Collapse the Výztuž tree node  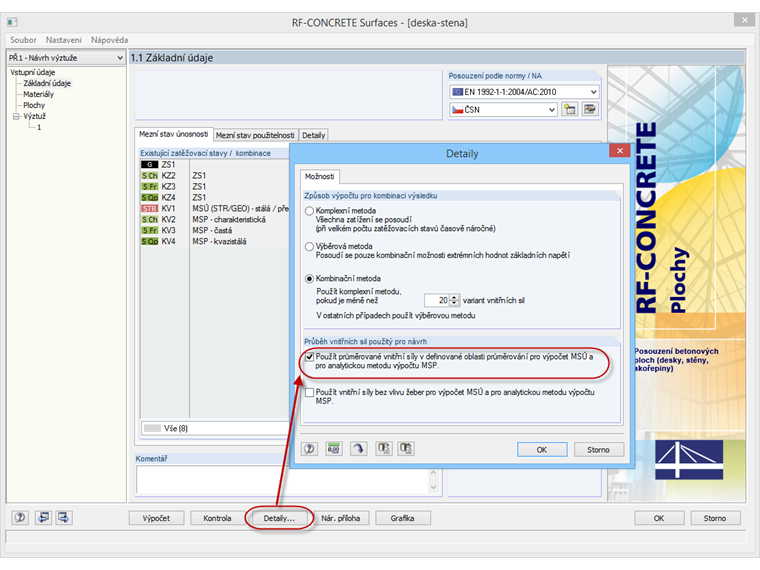tap(16, 116)
